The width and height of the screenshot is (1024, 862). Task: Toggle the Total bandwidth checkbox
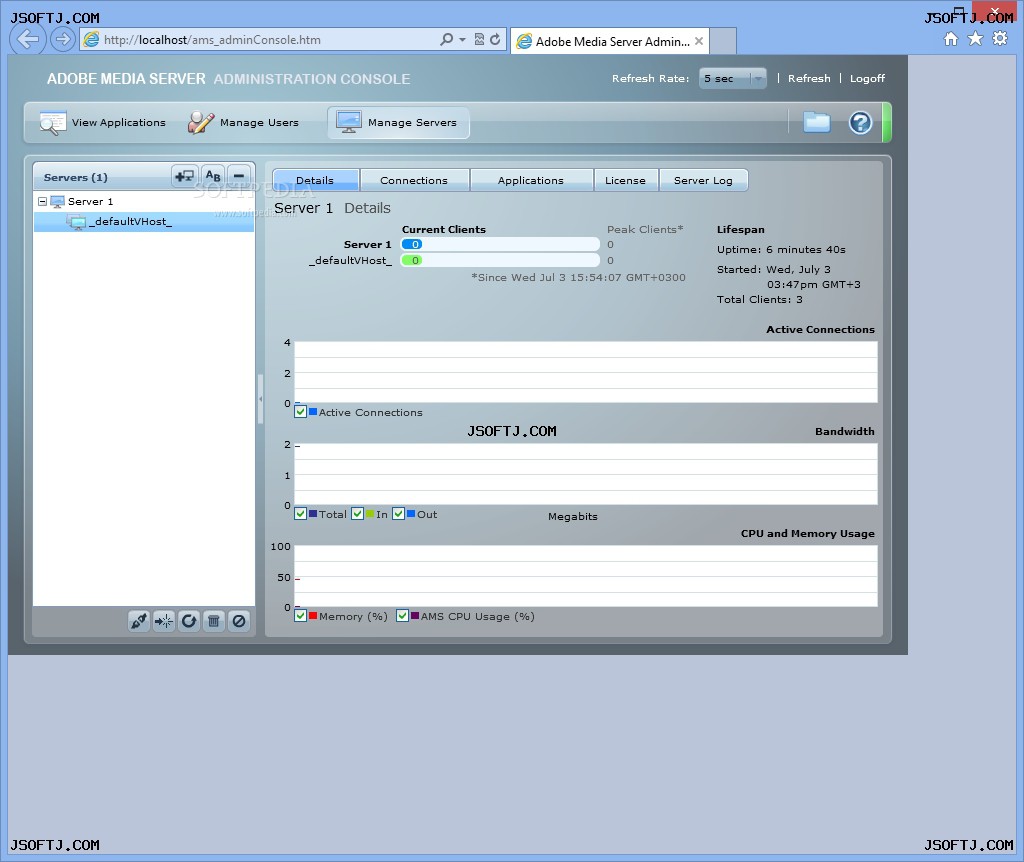click(300, 514)
